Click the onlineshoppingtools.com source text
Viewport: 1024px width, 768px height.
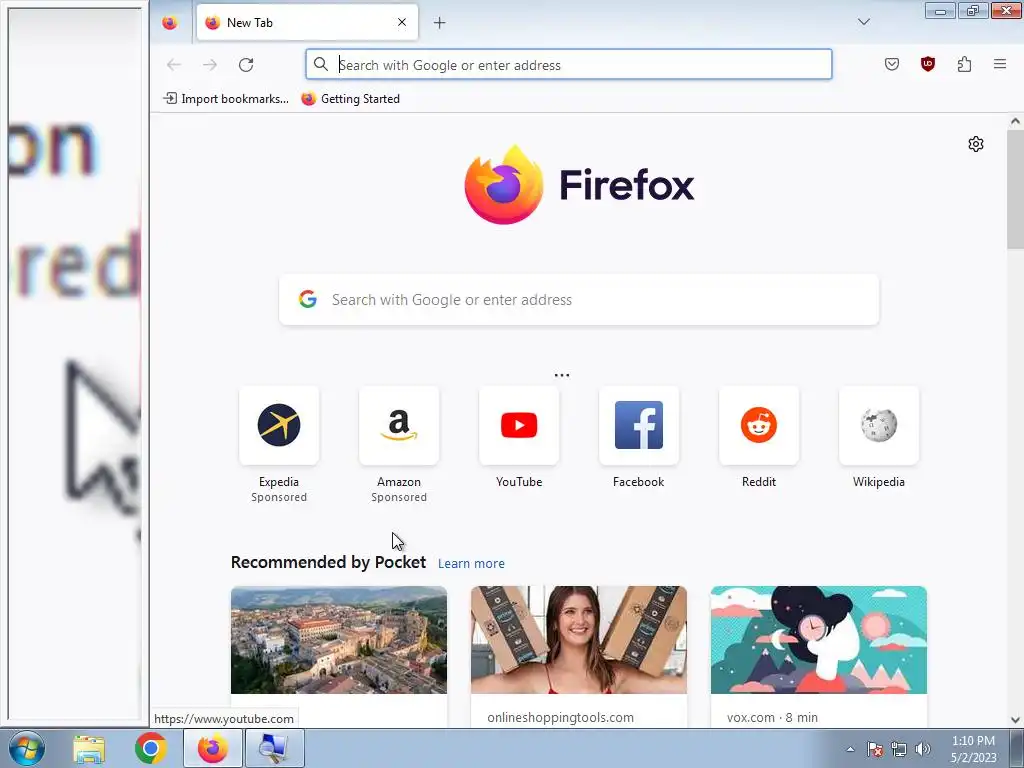click(560, 717)
